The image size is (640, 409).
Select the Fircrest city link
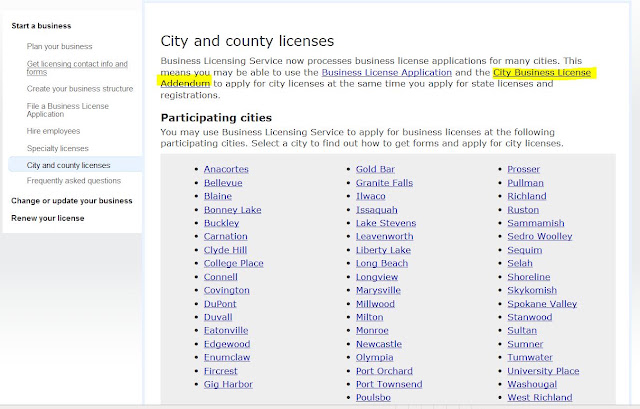(x=221, y=371)
